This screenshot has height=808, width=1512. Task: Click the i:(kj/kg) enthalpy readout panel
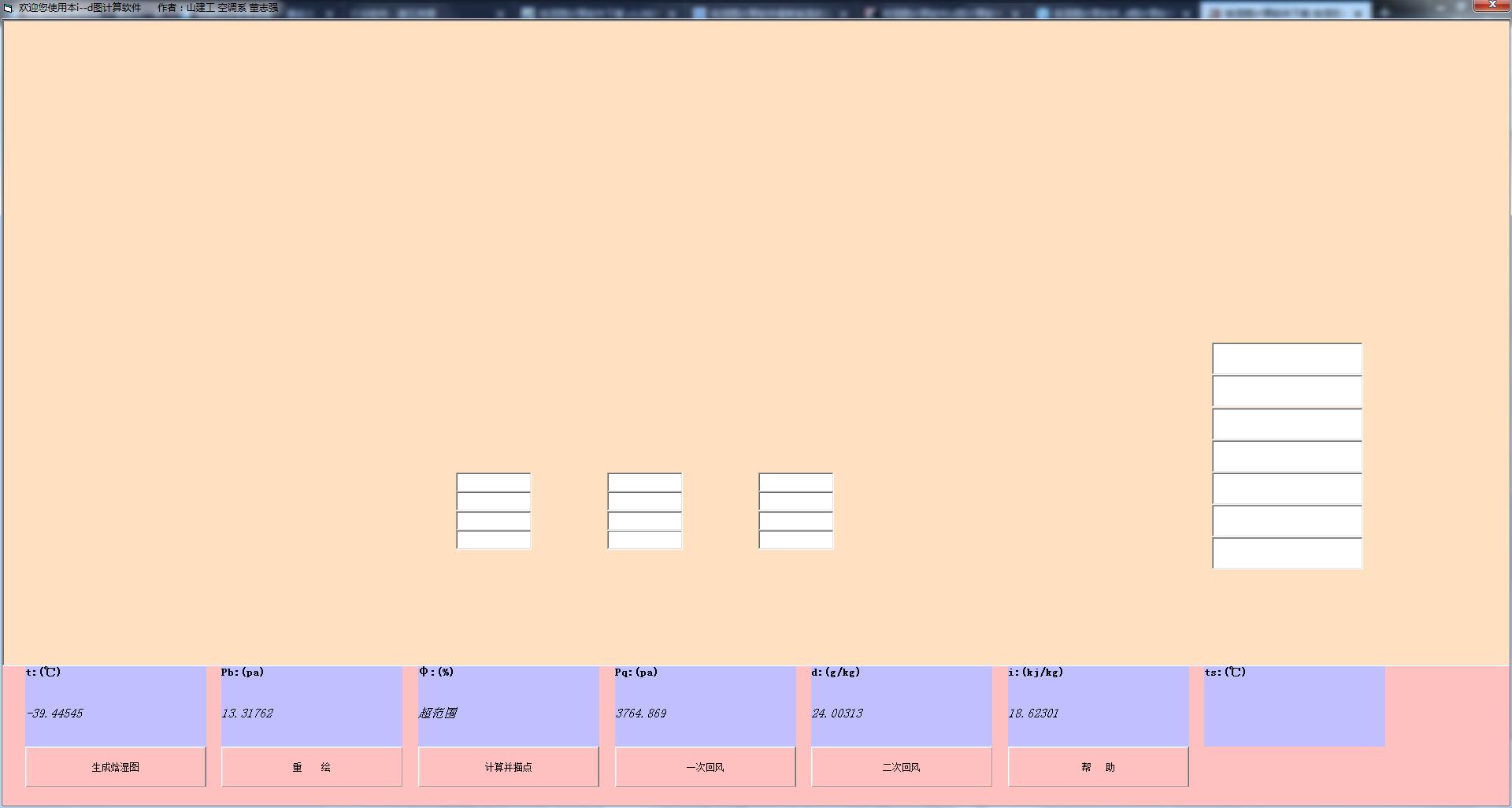pyautogui.click(x=1098, y=706)
